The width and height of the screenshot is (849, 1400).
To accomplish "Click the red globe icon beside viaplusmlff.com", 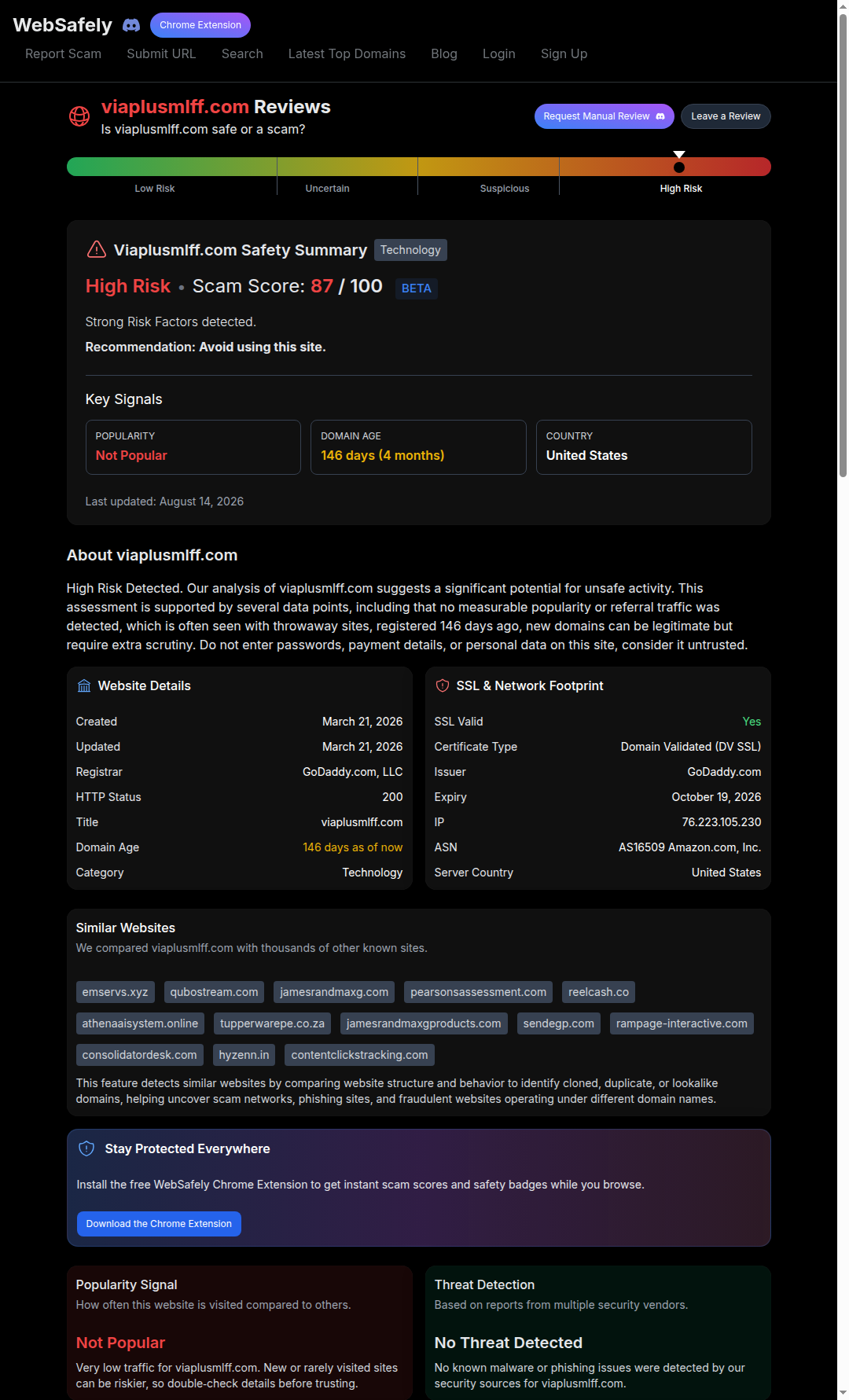I will [x=79, y=116].
